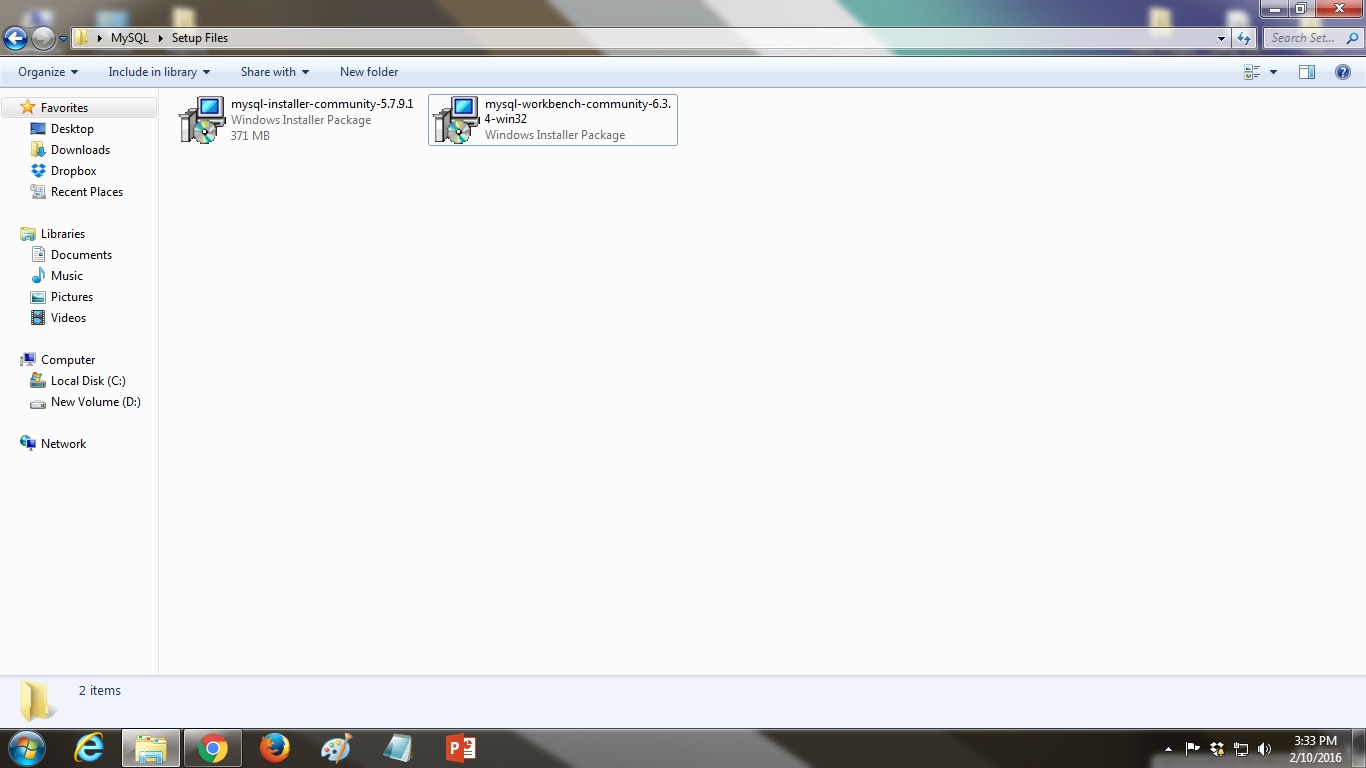This screenshot has width=1366, height=768.
Task: Select Computer in the navigation pane
Action: tap(68, 360)
